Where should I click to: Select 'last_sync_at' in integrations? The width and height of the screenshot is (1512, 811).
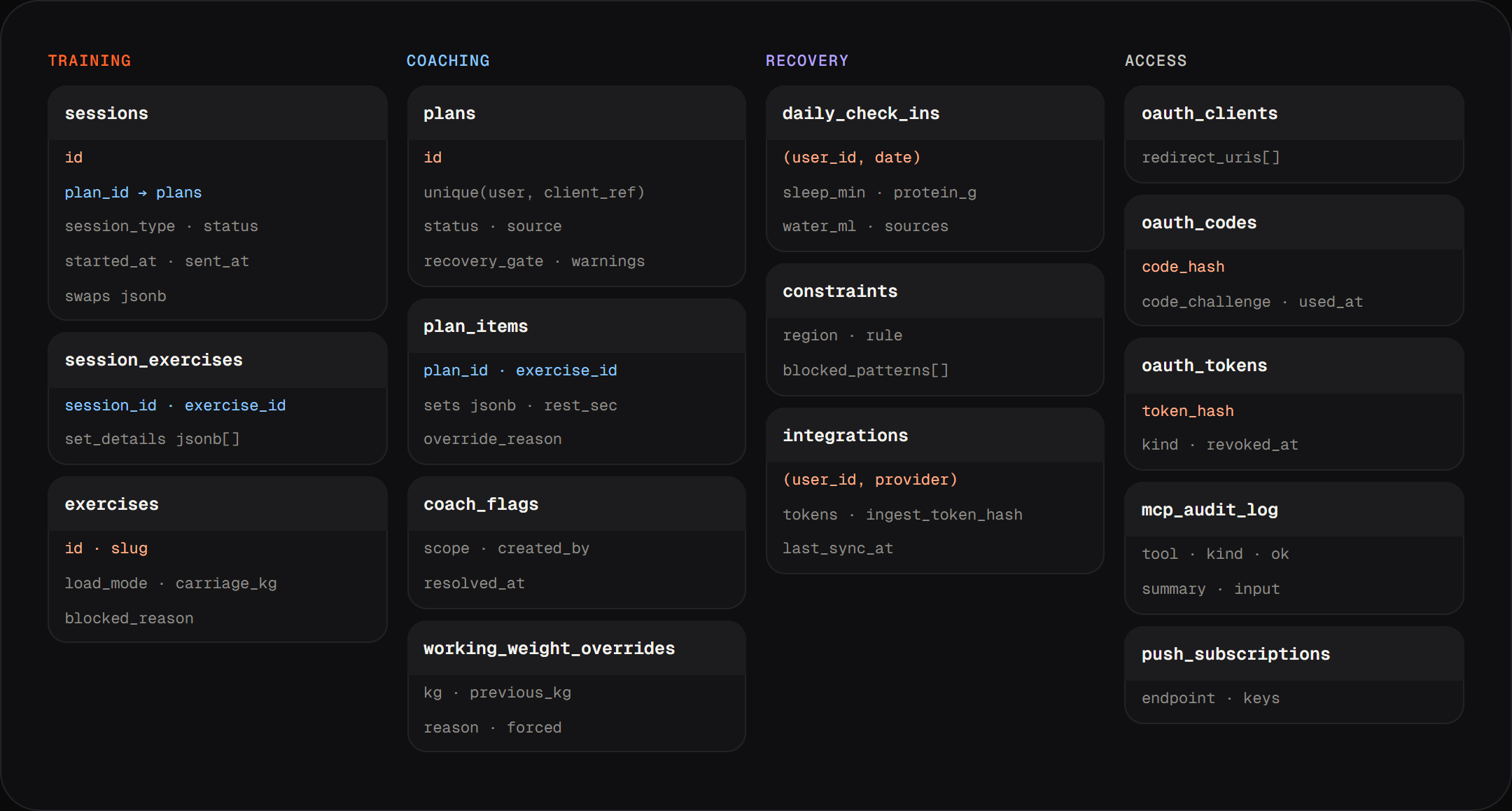click(838, 548)
